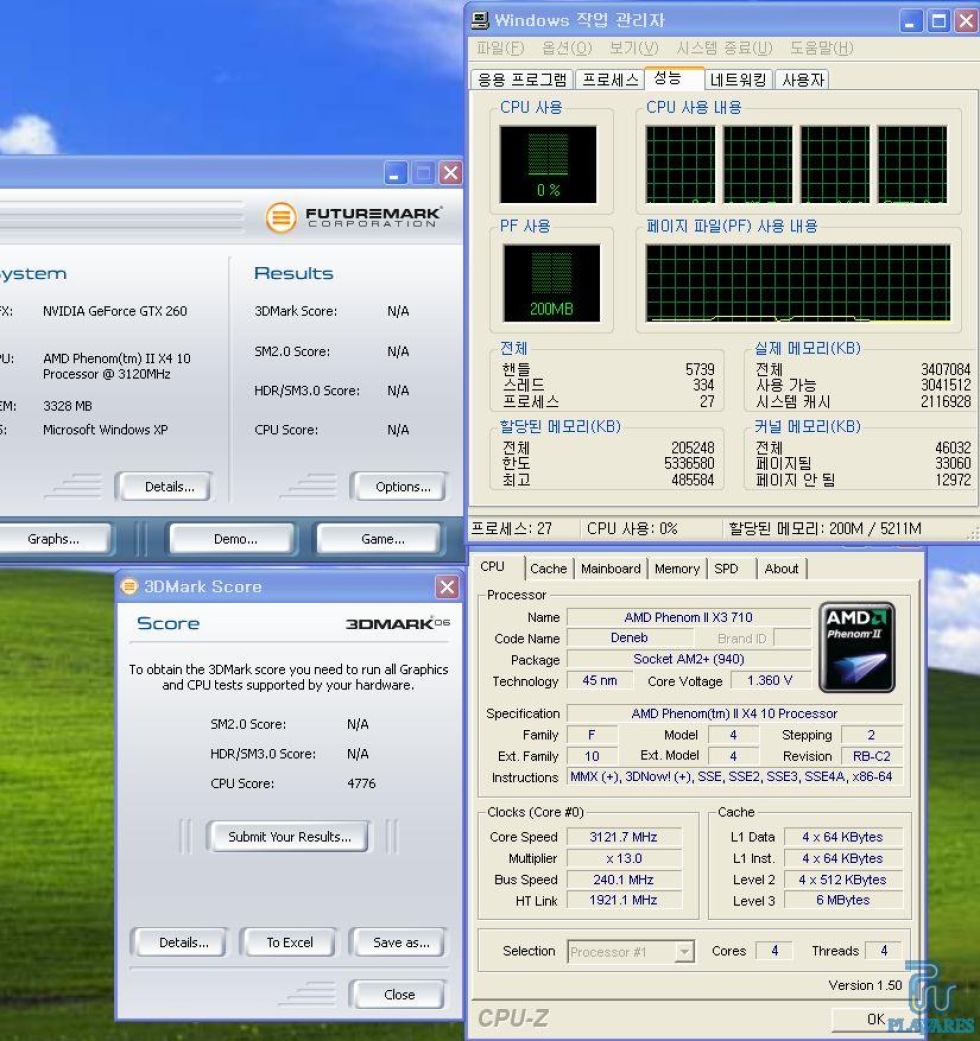This screenshot has height=1041, width=980.
Task: Open the Mainboard tab in CPU-Z
Action: pos(610,568)
